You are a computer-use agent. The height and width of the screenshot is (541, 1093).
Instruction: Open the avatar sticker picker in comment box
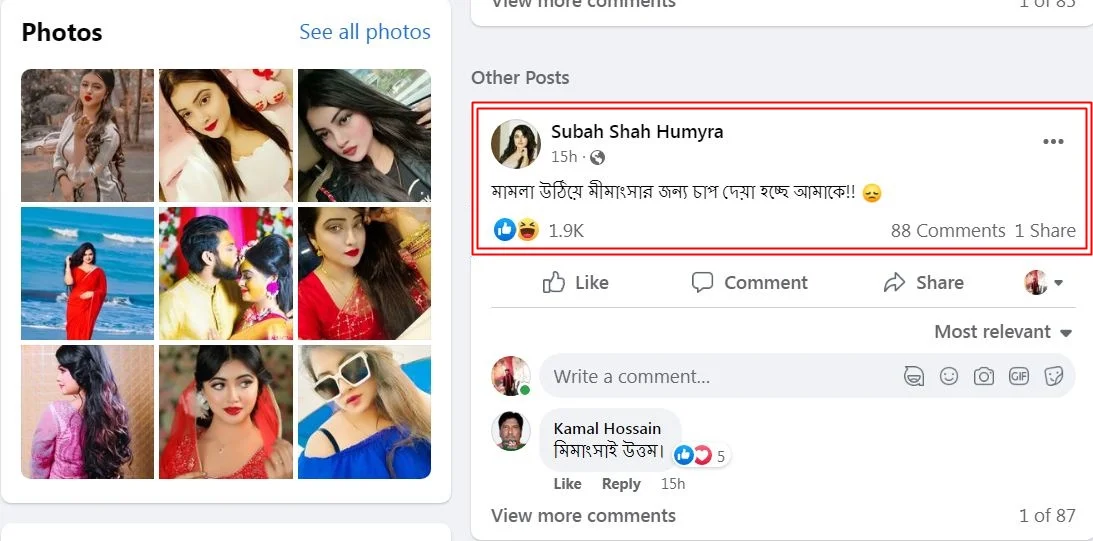(913, 376)
